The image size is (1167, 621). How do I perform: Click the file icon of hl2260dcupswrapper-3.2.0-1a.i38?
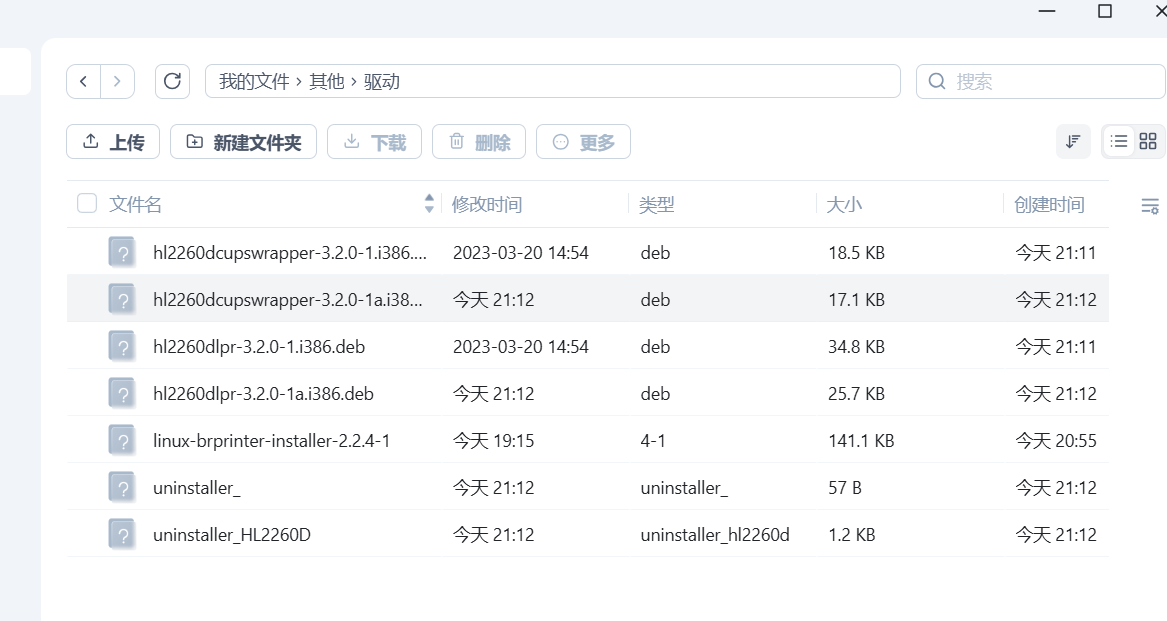[x=121, y=299]
